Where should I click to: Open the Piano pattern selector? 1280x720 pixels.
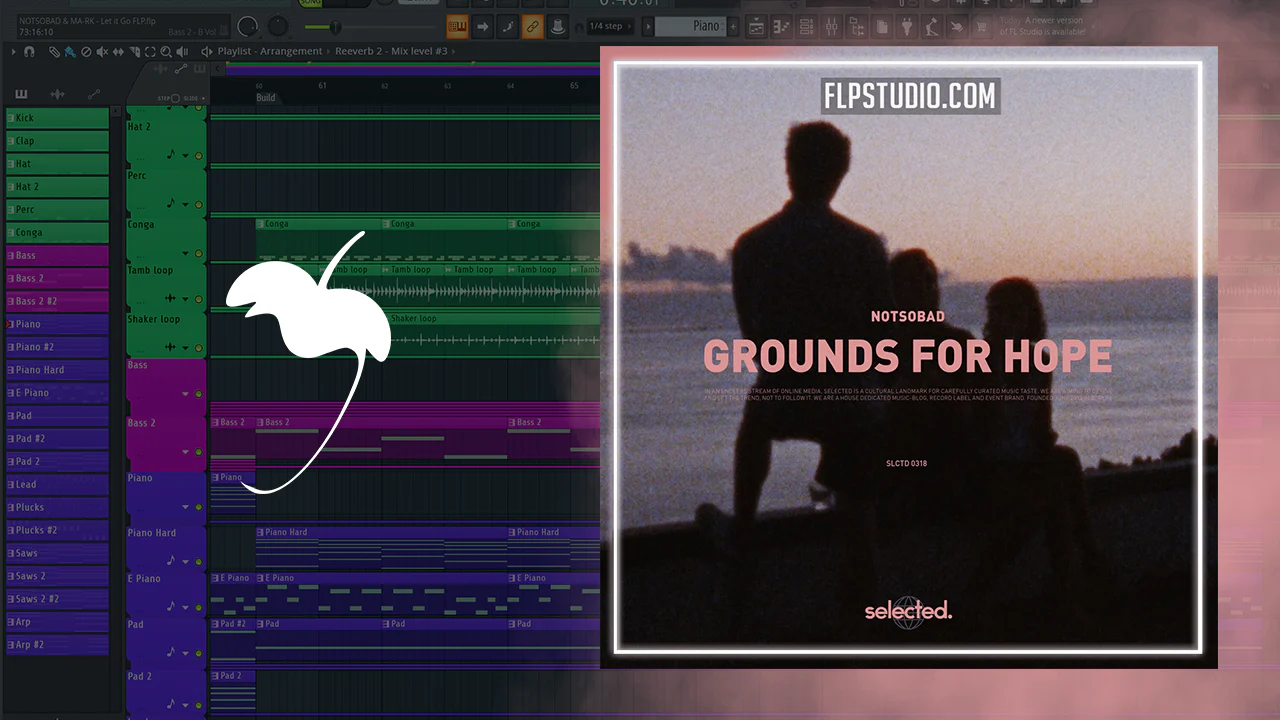click(690, 26)
